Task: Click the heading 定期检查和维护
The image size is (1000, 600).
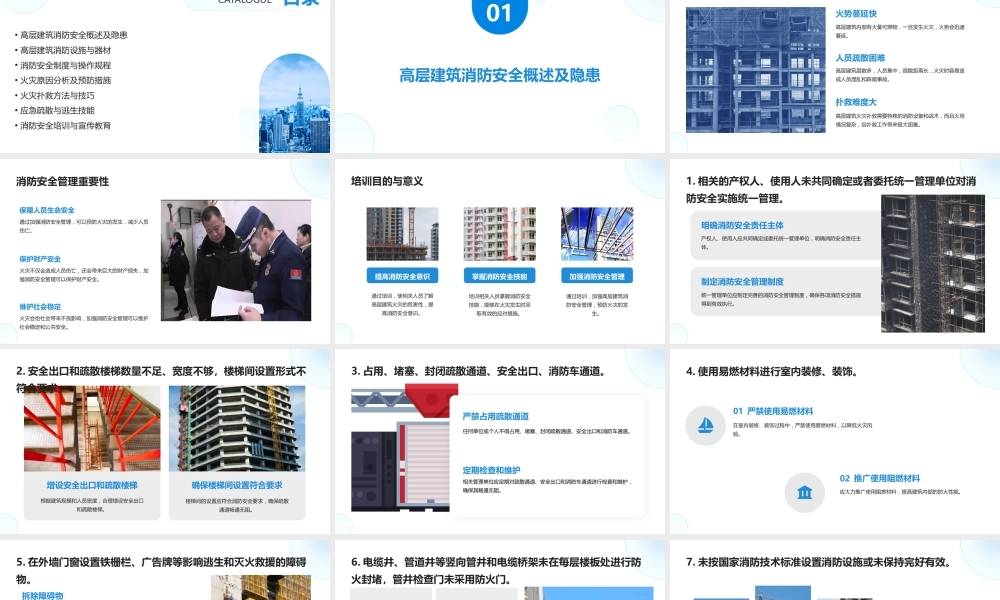Action: pyautogui.click(x=491, y=471)
